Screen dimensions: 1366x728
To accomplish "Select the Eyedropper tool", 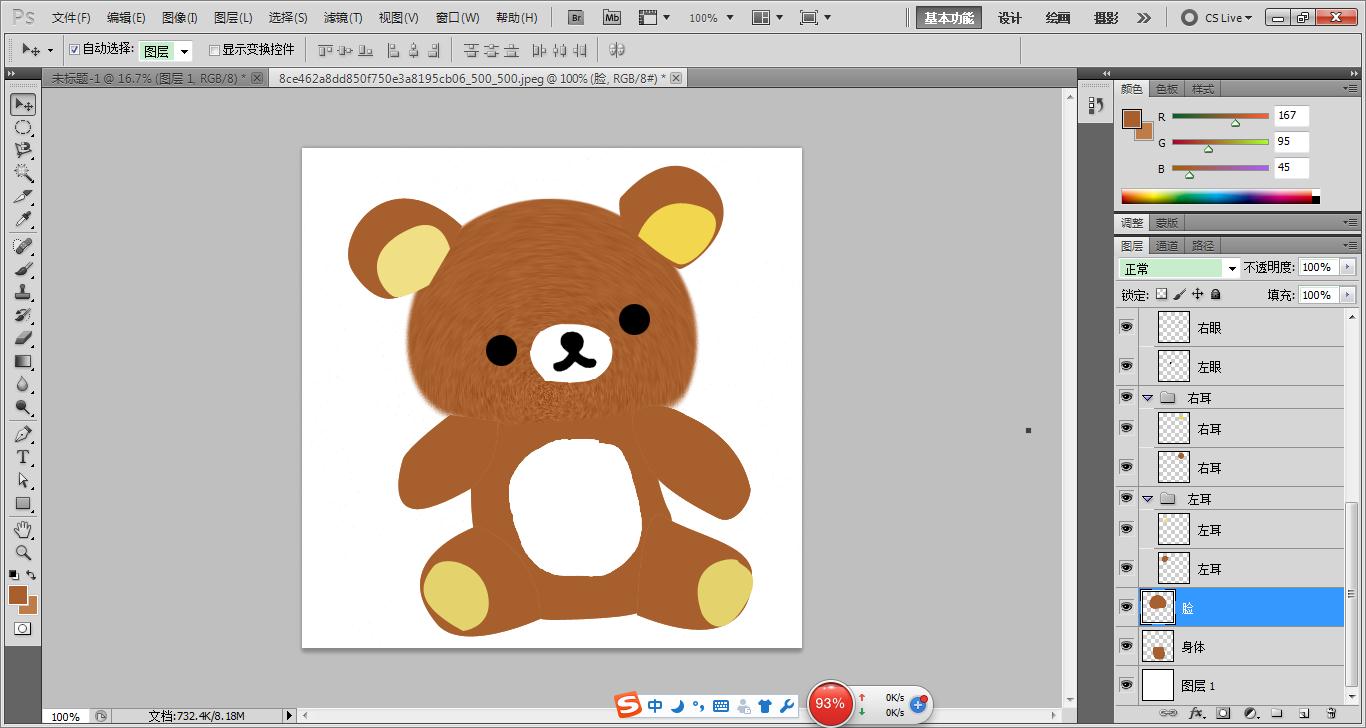I will pyautogui.click(x=23, y=220).
